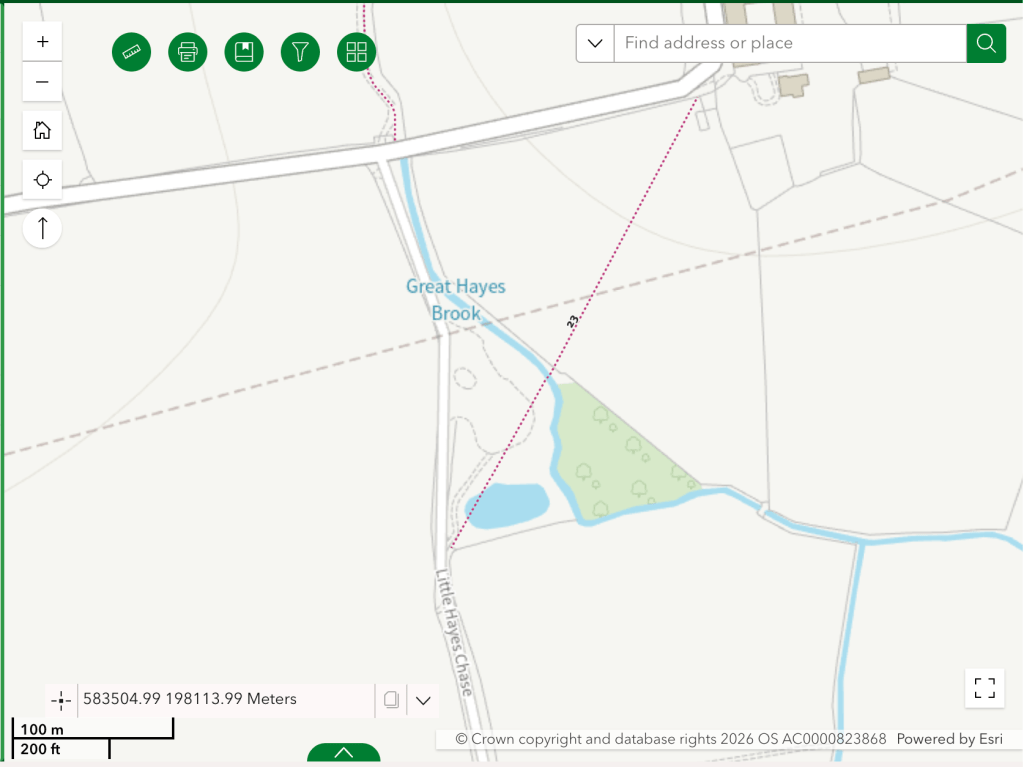Copy the displayed coordinates
This screenshot has height=767, width=1024.
pyautogui.click(x=391, y=700)
